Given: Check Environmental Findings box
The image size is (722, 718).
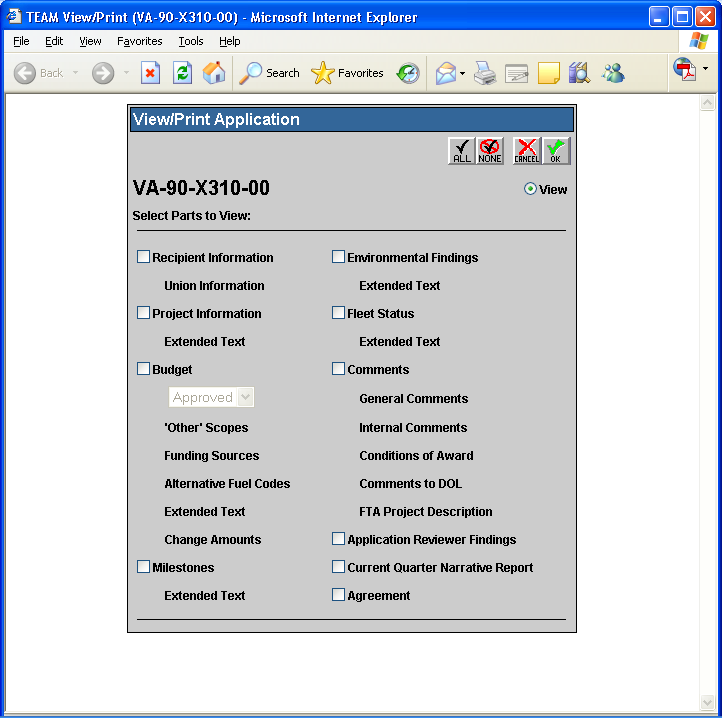Looking at the screenshot, I should pos(338,257).
